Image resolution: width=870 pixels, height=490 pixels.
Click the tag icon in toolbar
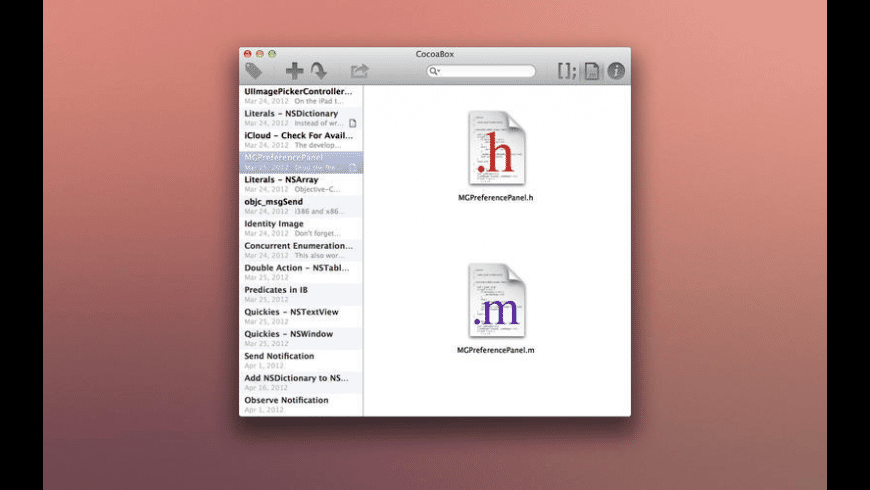[x=254, y=70]
